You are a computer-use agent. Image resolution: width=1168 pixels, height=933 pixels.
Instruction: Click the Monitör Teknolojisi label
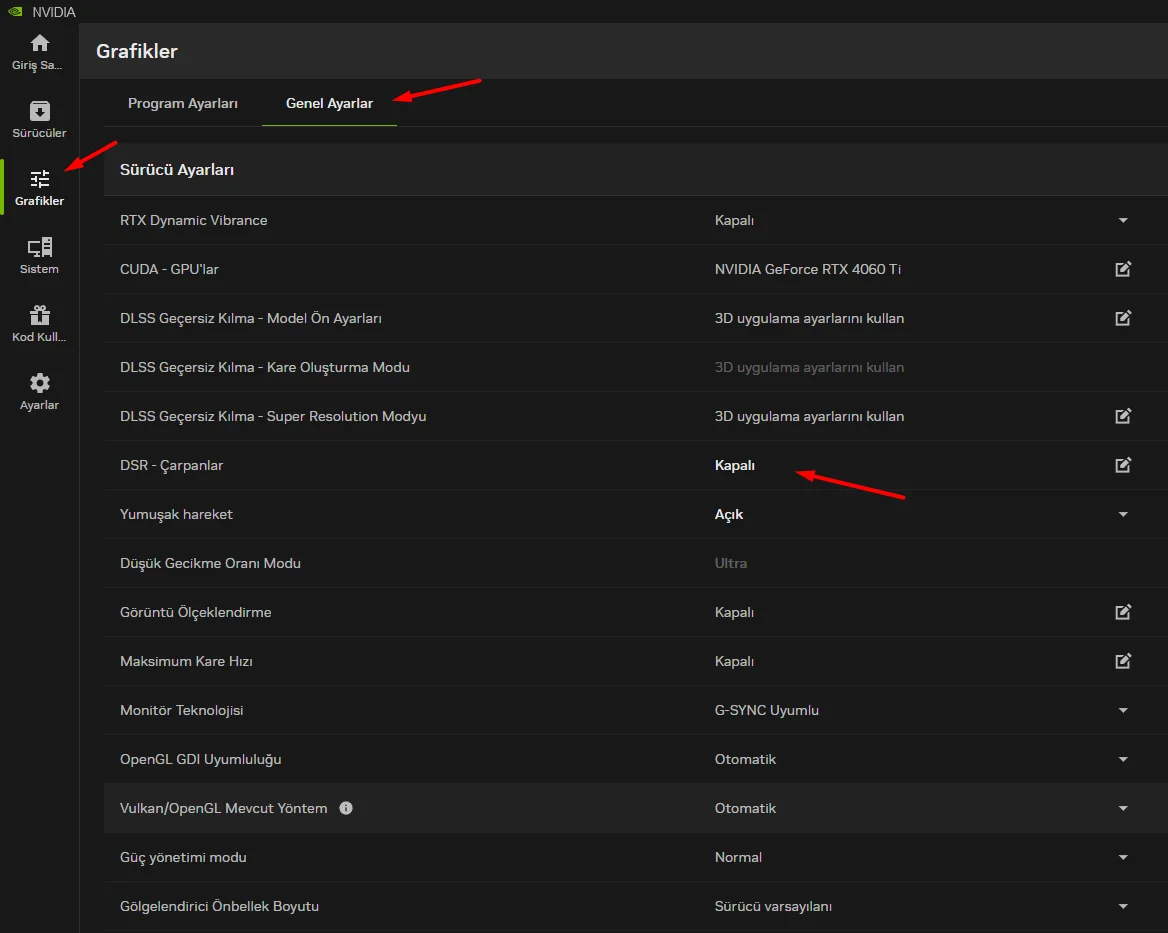coord(182,710)
